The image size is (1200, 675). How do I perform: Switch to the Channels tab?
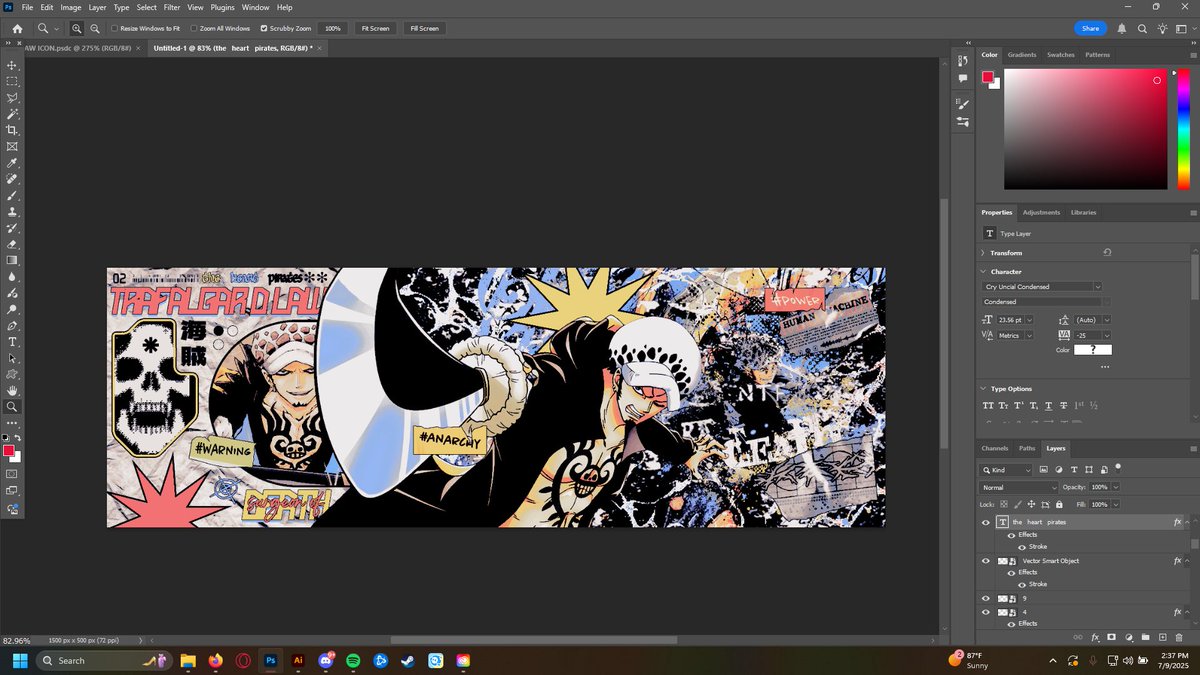(x=995, y=448)
